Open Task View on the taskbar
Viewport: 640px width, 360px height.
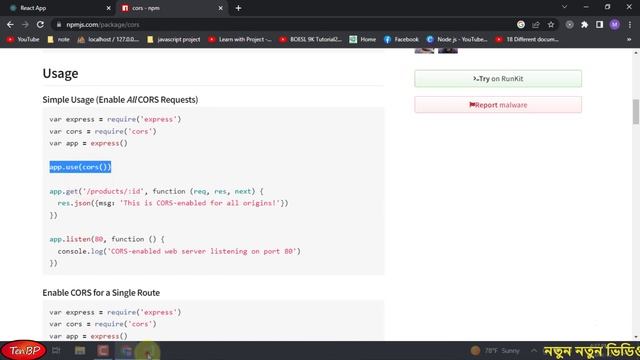tap(56, 351)
